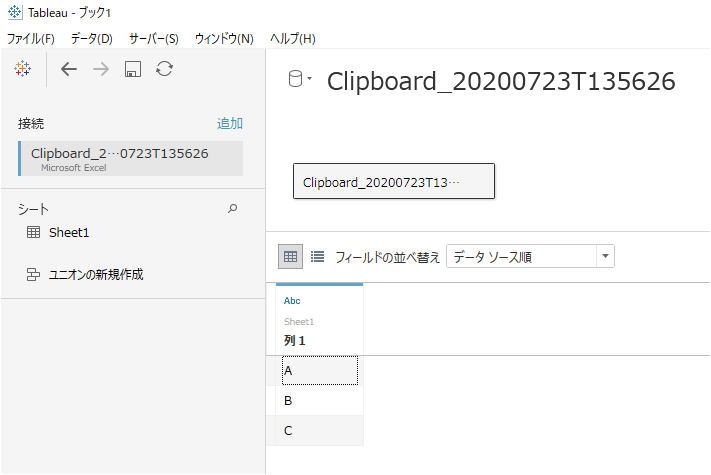Click ユニオンの新規作成 to create a union
This screenshot has height=475, width=711.
pos(96,274)
